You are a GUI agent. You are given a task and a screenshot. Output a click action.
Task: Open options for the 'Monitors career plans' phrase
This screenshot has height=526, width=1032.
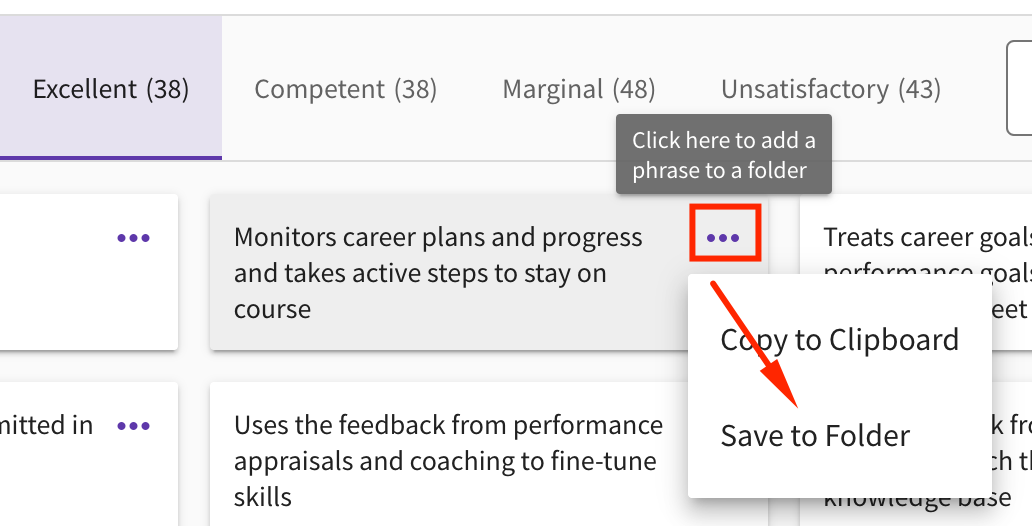(x=723, y=238)
